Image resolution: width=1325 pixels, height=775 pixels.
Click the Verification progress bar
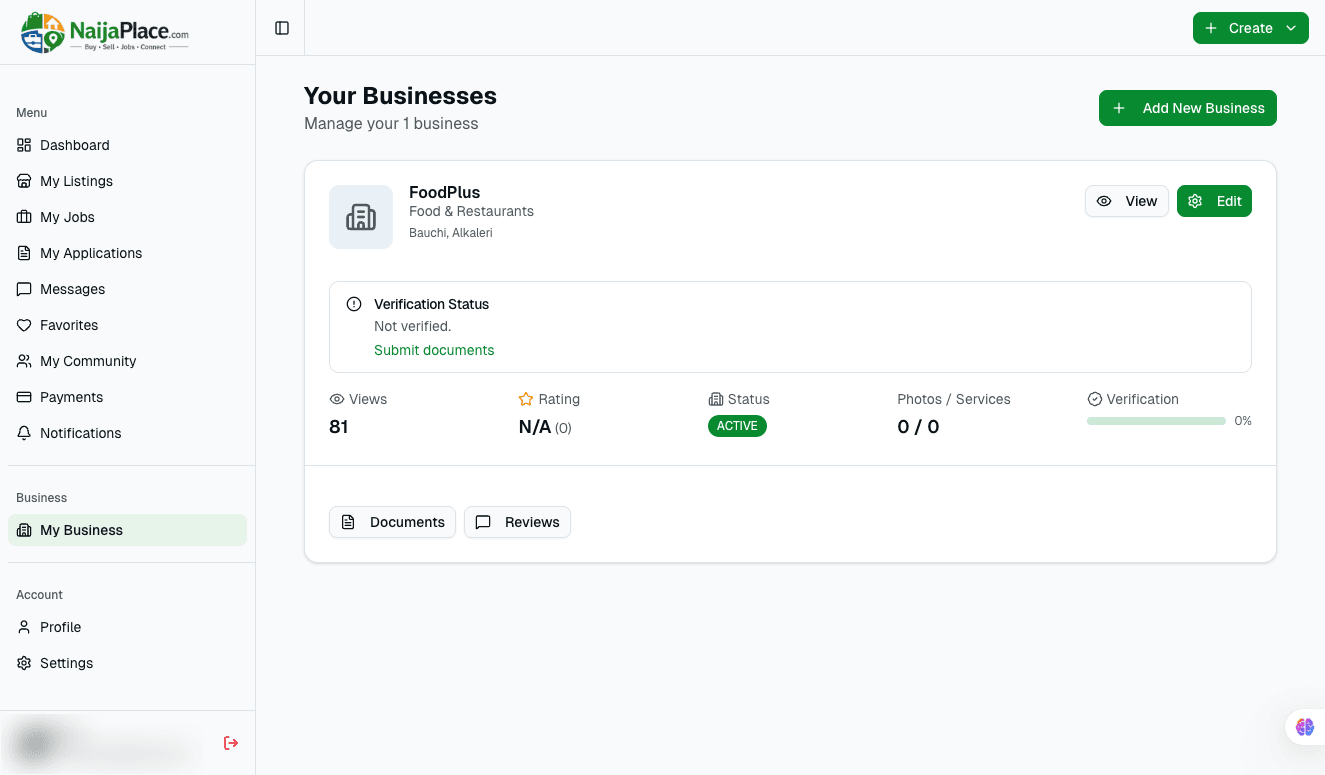(x=1155, y=421)
